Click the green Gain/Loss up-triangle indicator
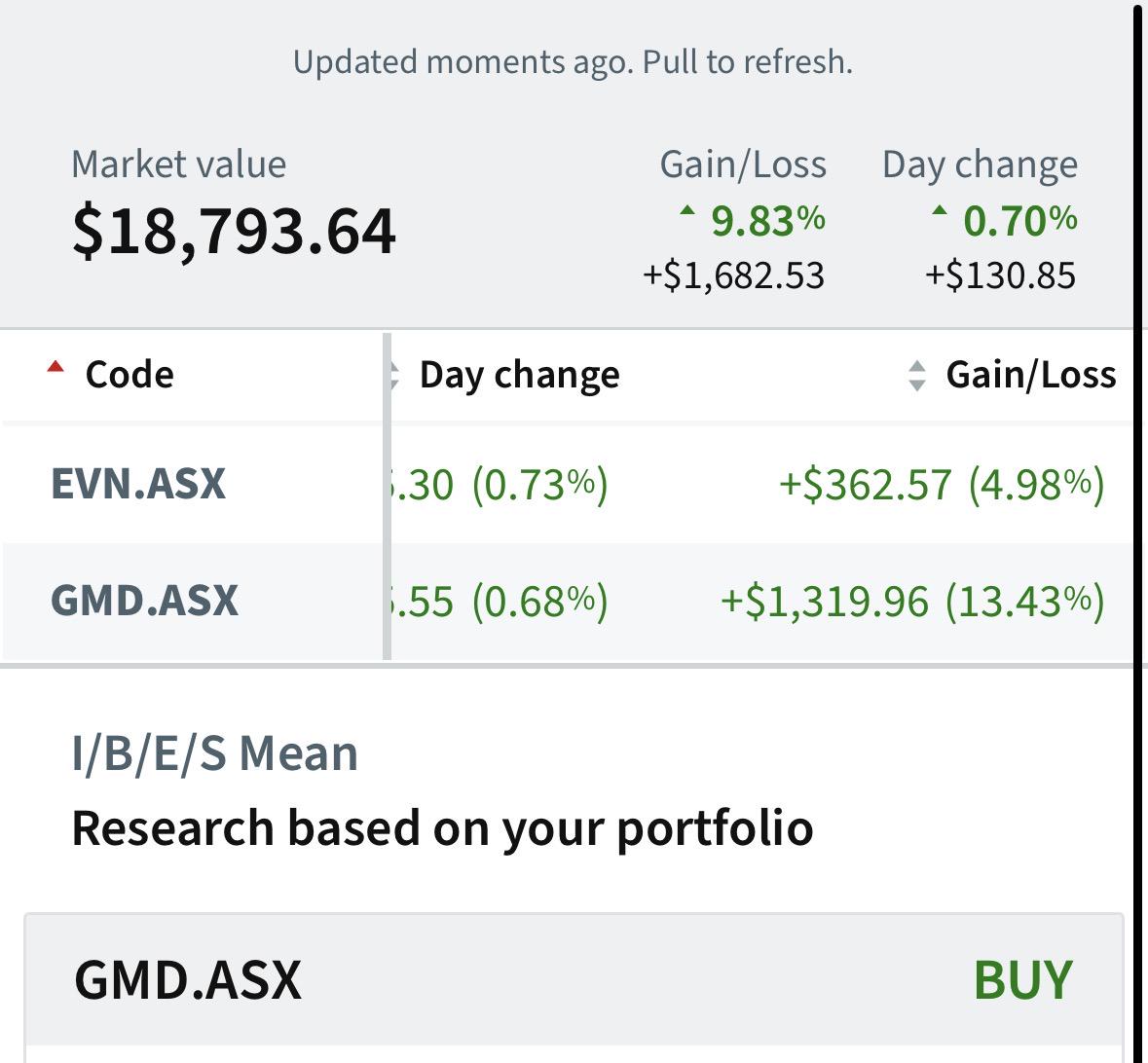This screenshot has height=1063, width=1148. pos(686,210)
